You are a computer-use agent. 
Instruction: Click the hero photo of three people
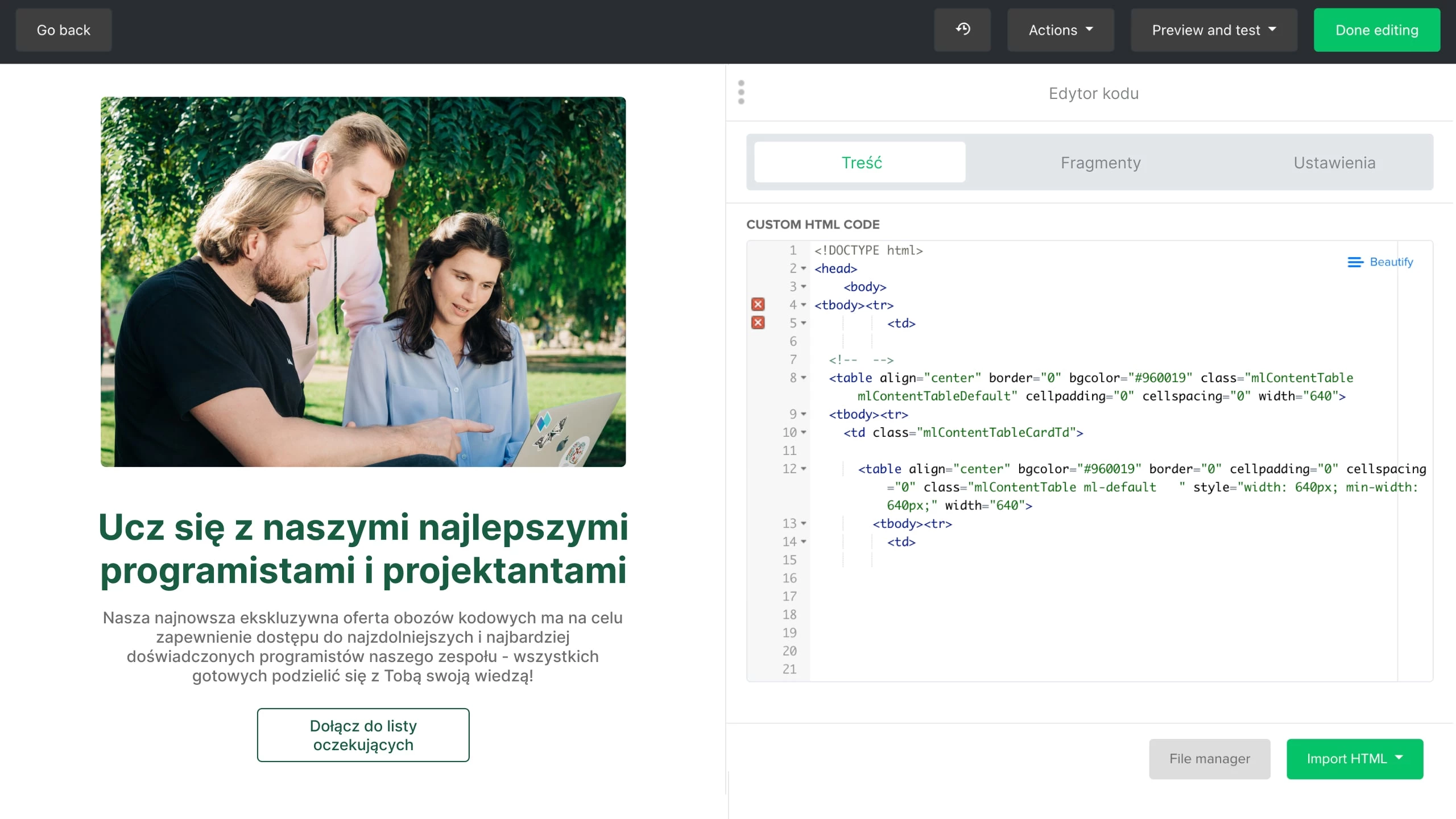pos(363,282)
